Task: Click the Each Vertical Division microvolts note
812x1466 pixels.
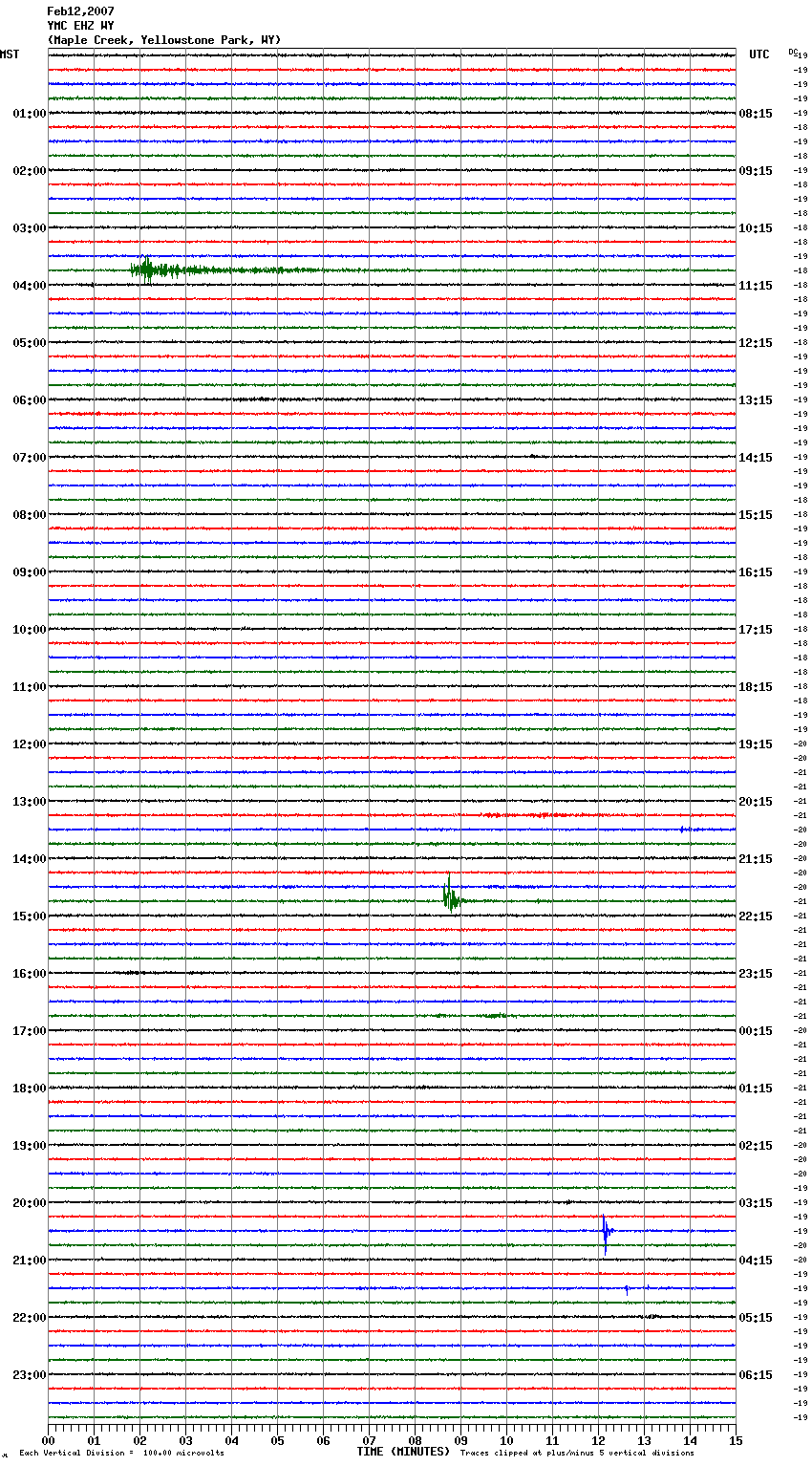Action: click(x=121, y=1454)
